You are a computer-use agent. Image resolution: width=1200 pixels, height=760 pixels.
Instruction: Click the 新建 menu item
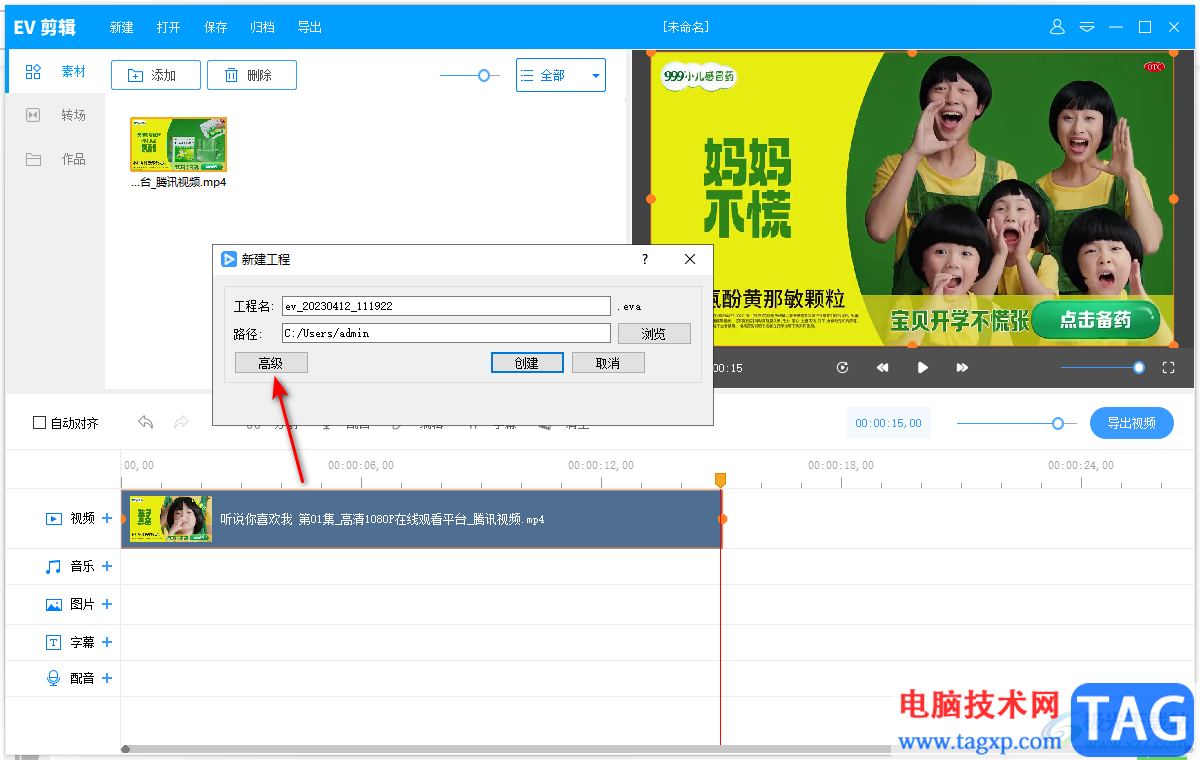click(x=122, y=28)
